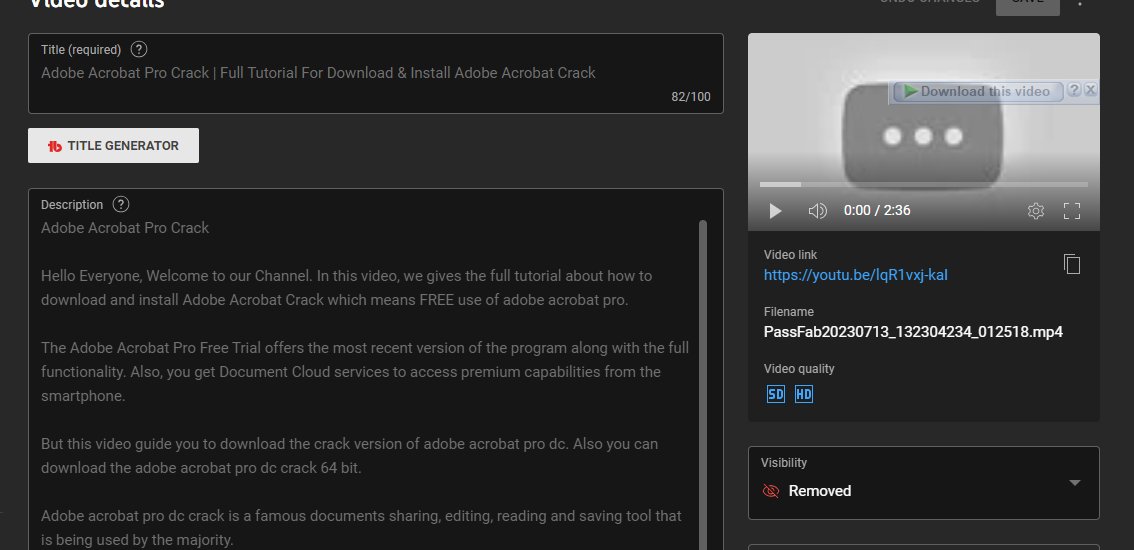Viewport: 1134px width, 550px height.
Task: Click the Video quality label
Action: pos(799,369)
